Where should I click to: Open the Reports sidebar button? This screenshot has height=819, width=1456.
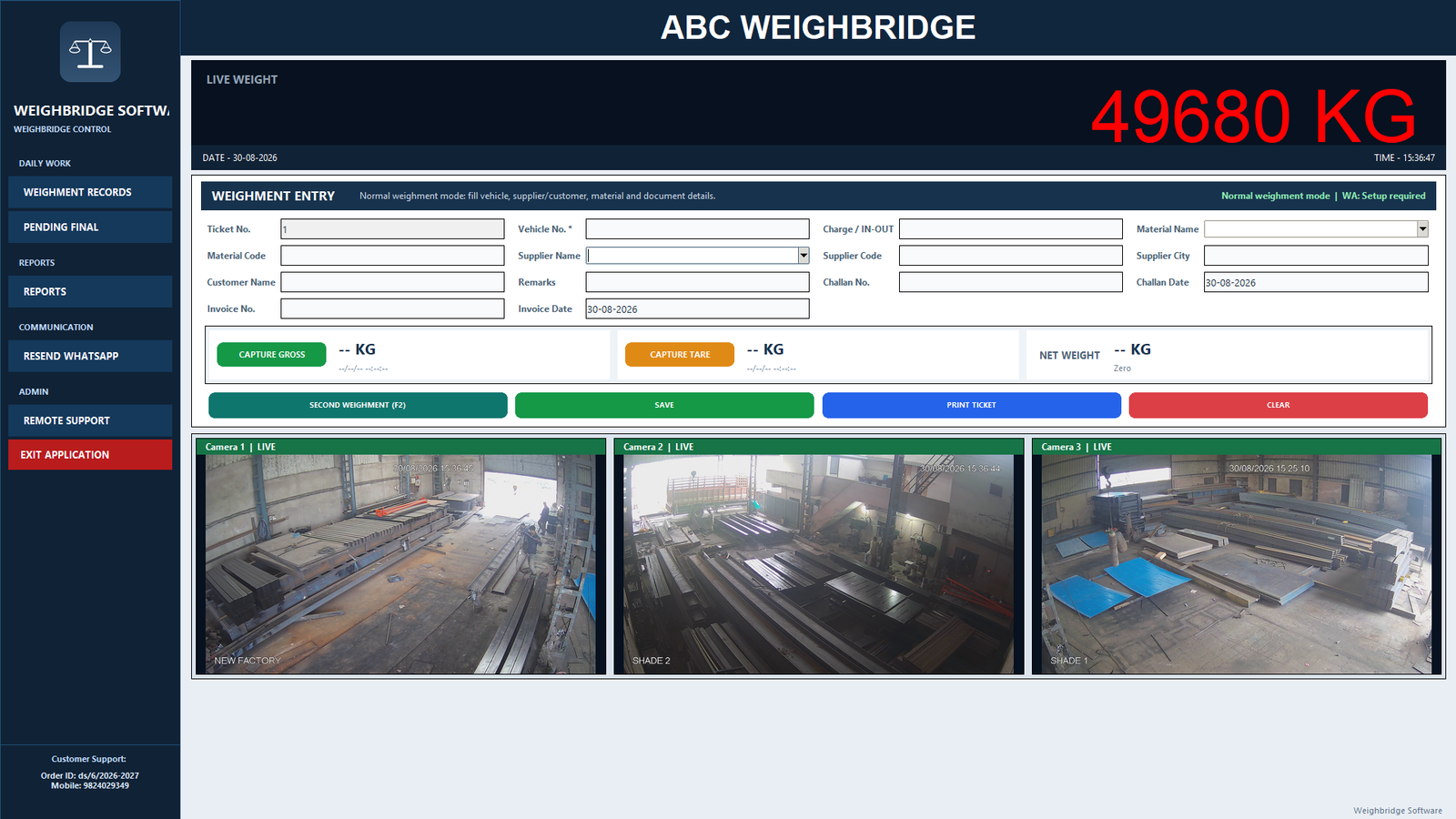point(90,291)
